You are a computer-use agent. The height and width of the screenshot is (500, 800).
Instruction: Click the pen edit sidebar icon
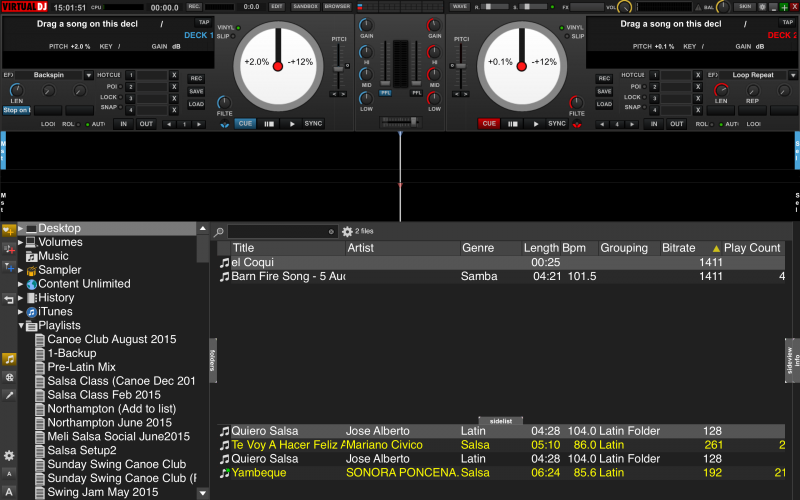click(x=9, y=395)
